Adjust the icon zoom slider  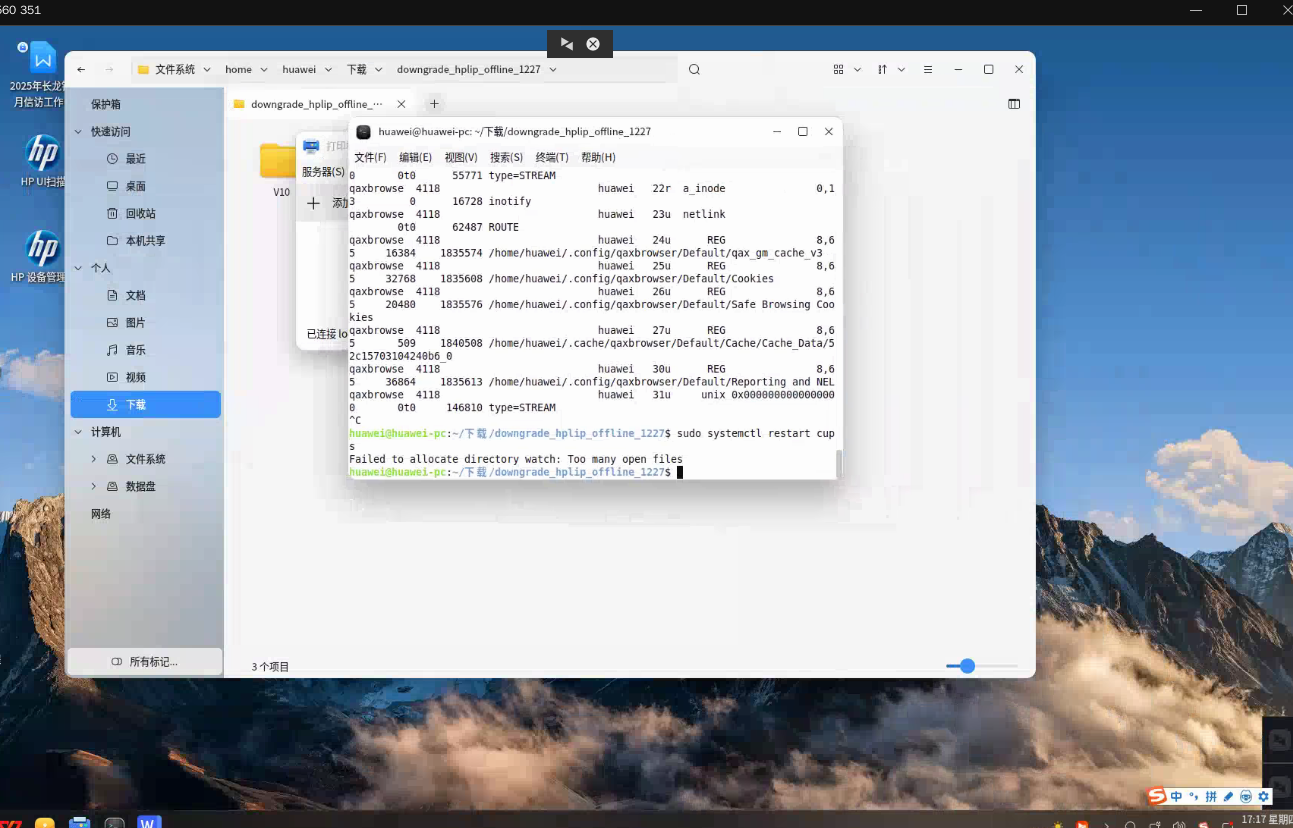click(967, 666)
